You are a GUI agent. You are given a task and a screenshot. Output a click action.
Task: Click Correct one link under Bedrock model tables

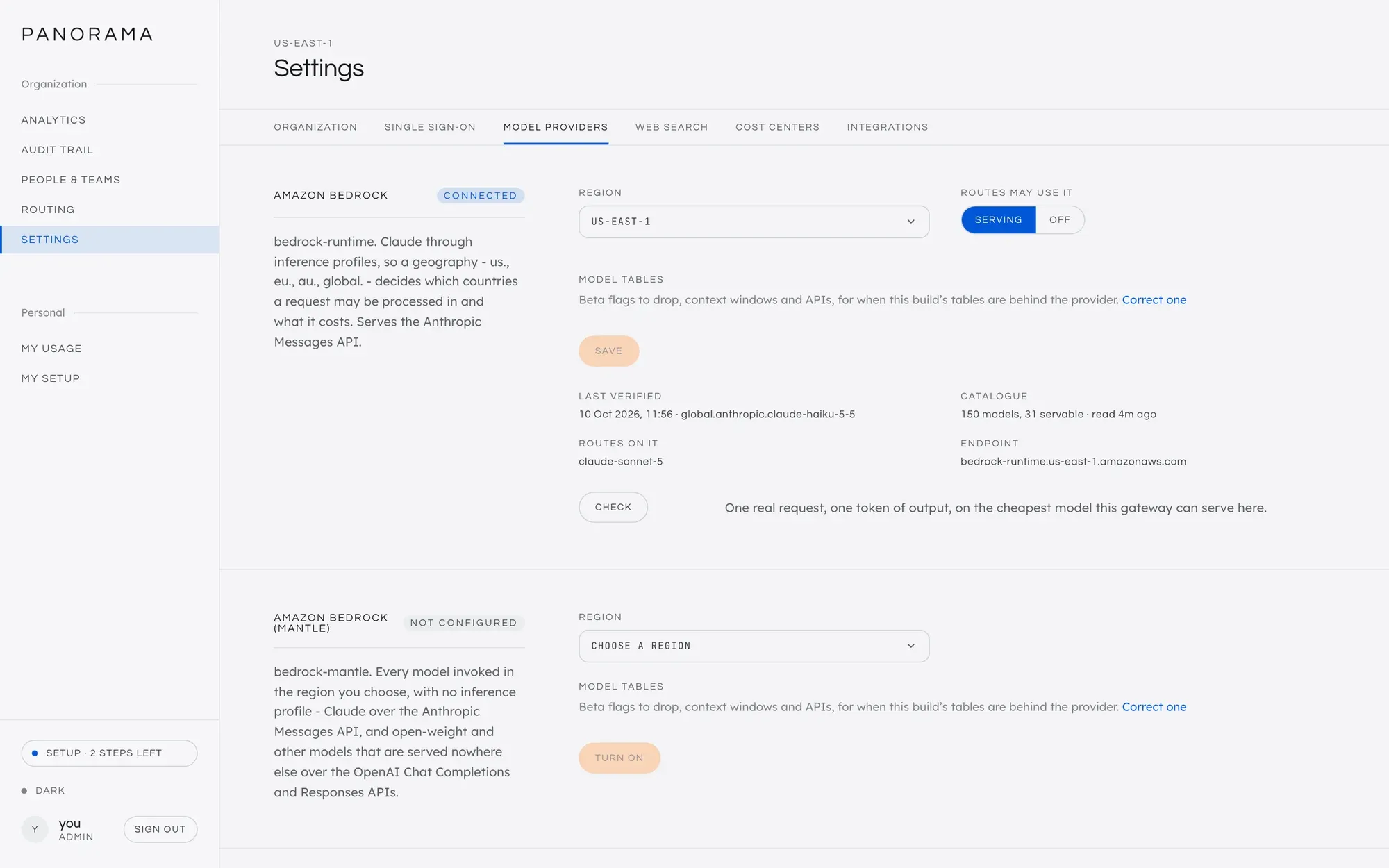(1154, 300)
